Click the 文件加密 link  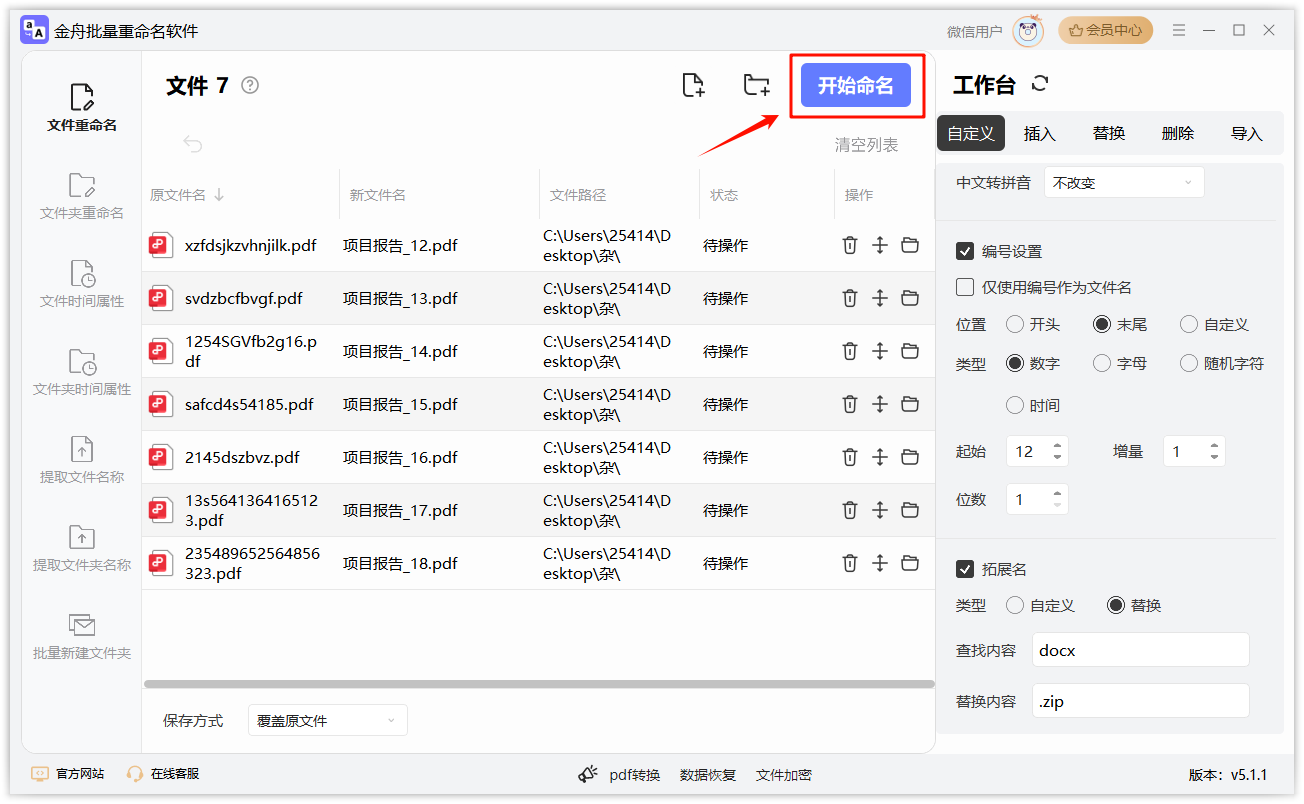coord(784,775)
